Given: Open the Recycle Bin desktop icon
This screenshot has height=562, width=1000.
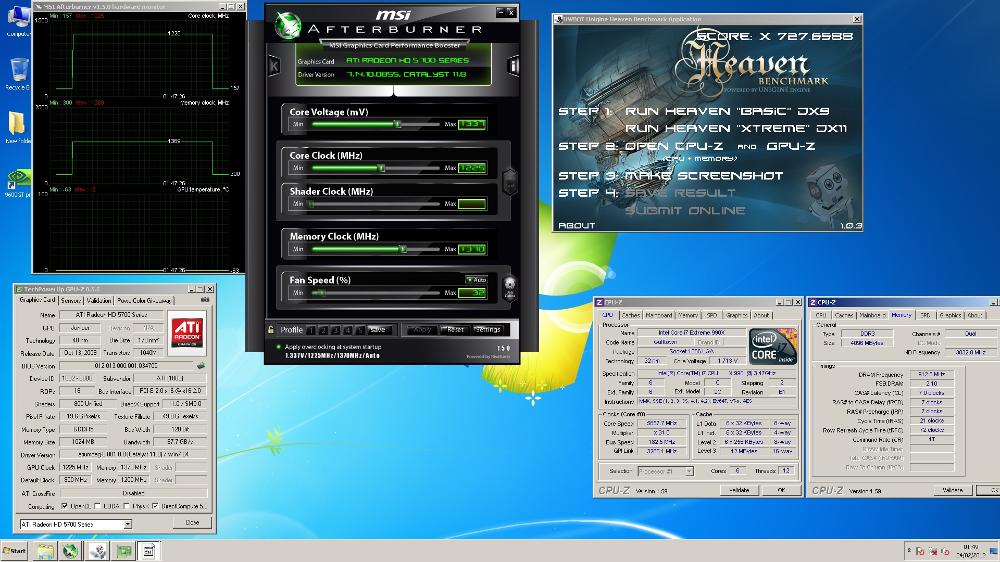Looking at the screenshot, I should [18, 73].
